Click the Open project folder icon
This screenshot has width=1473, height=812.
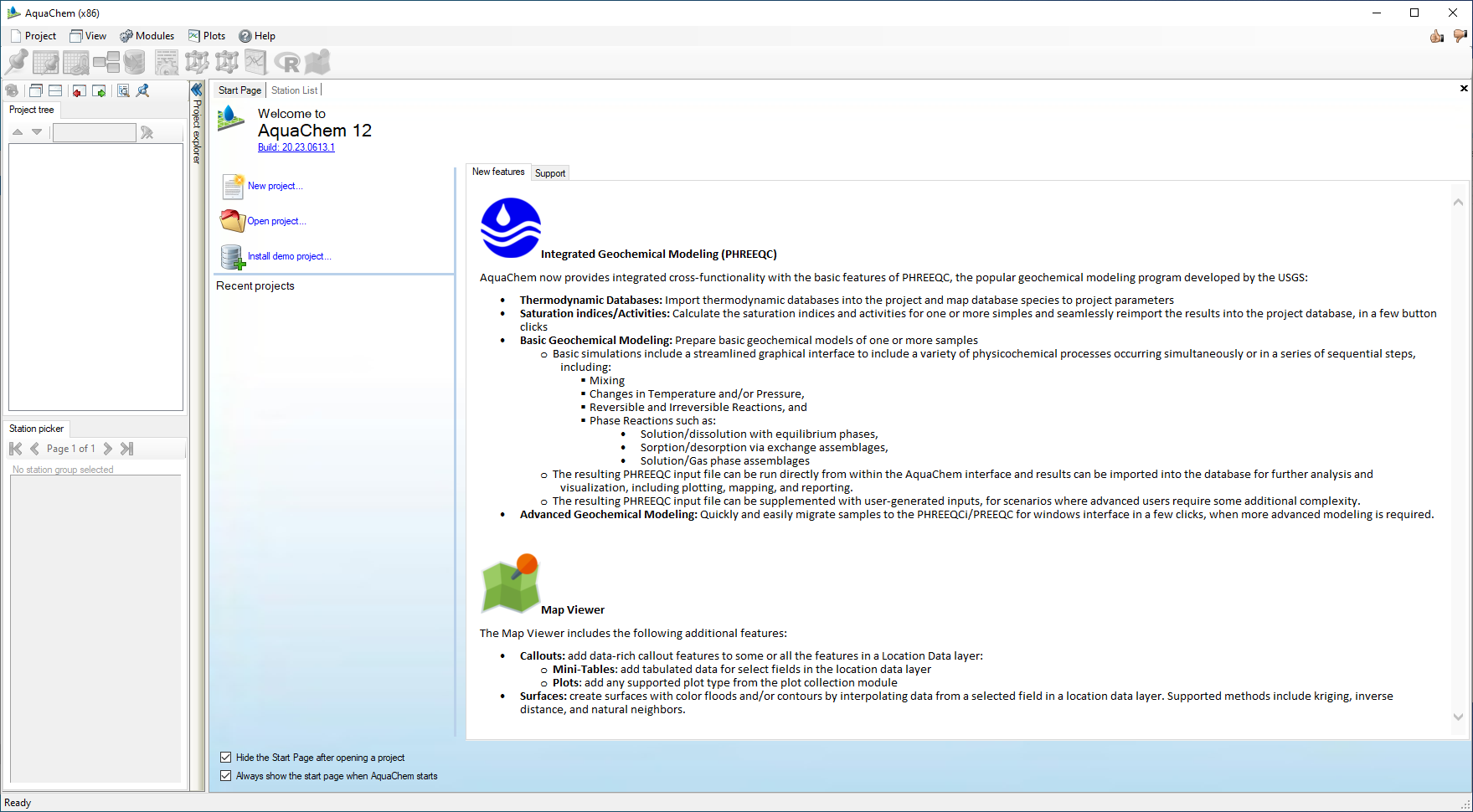tap(232, 221)
